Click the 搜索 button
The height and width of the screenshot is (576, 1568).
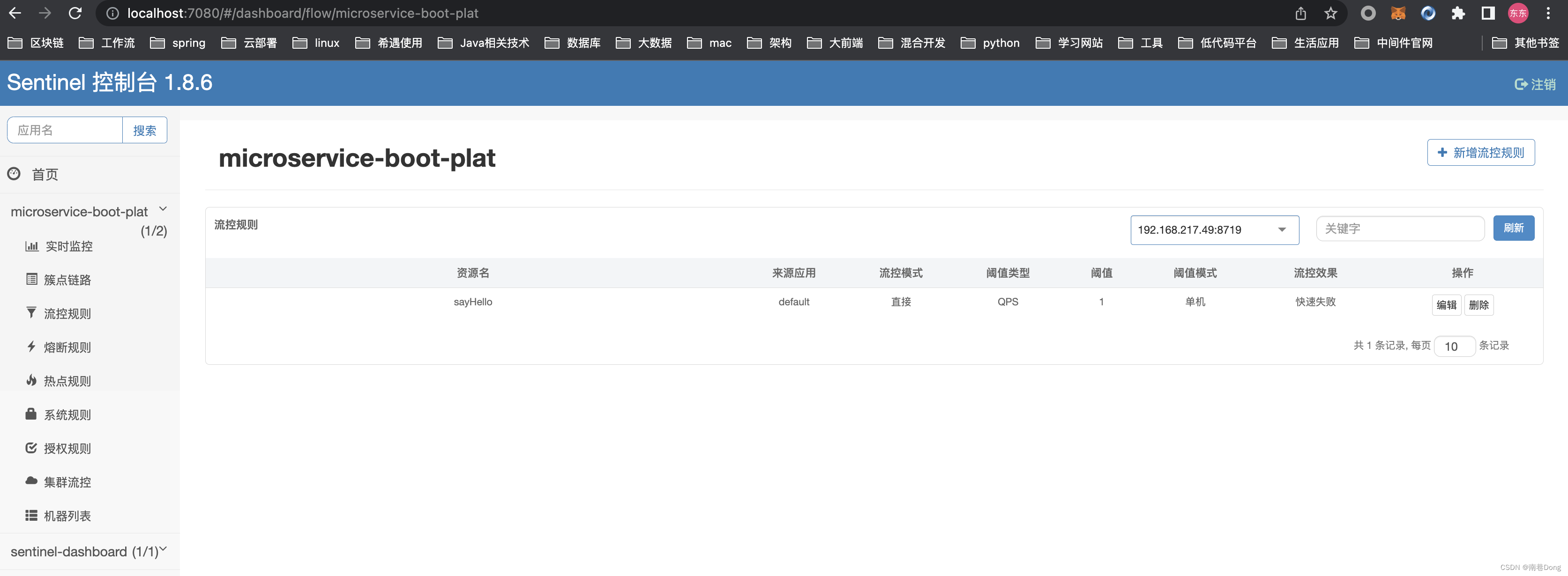point(145,130)
